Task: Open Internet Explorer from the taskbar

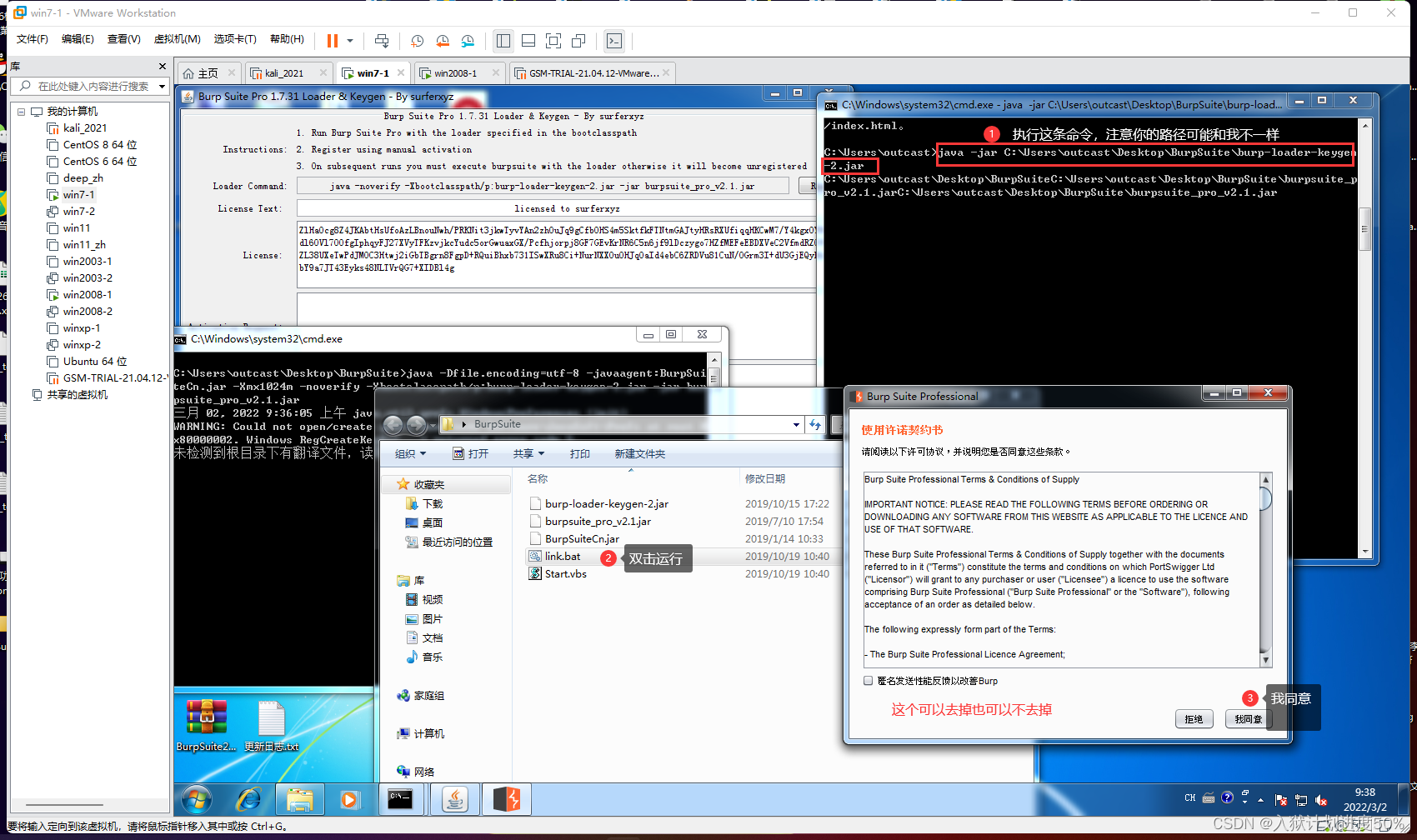Action: point(248,800)
